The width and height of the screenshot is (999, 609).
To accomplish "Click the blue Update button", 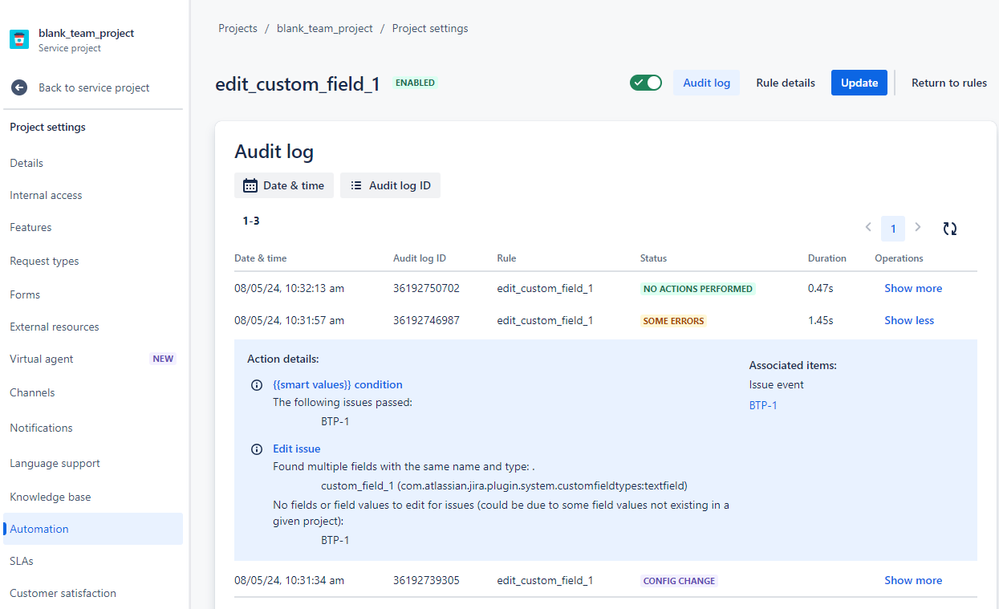I will coord(859,83).
